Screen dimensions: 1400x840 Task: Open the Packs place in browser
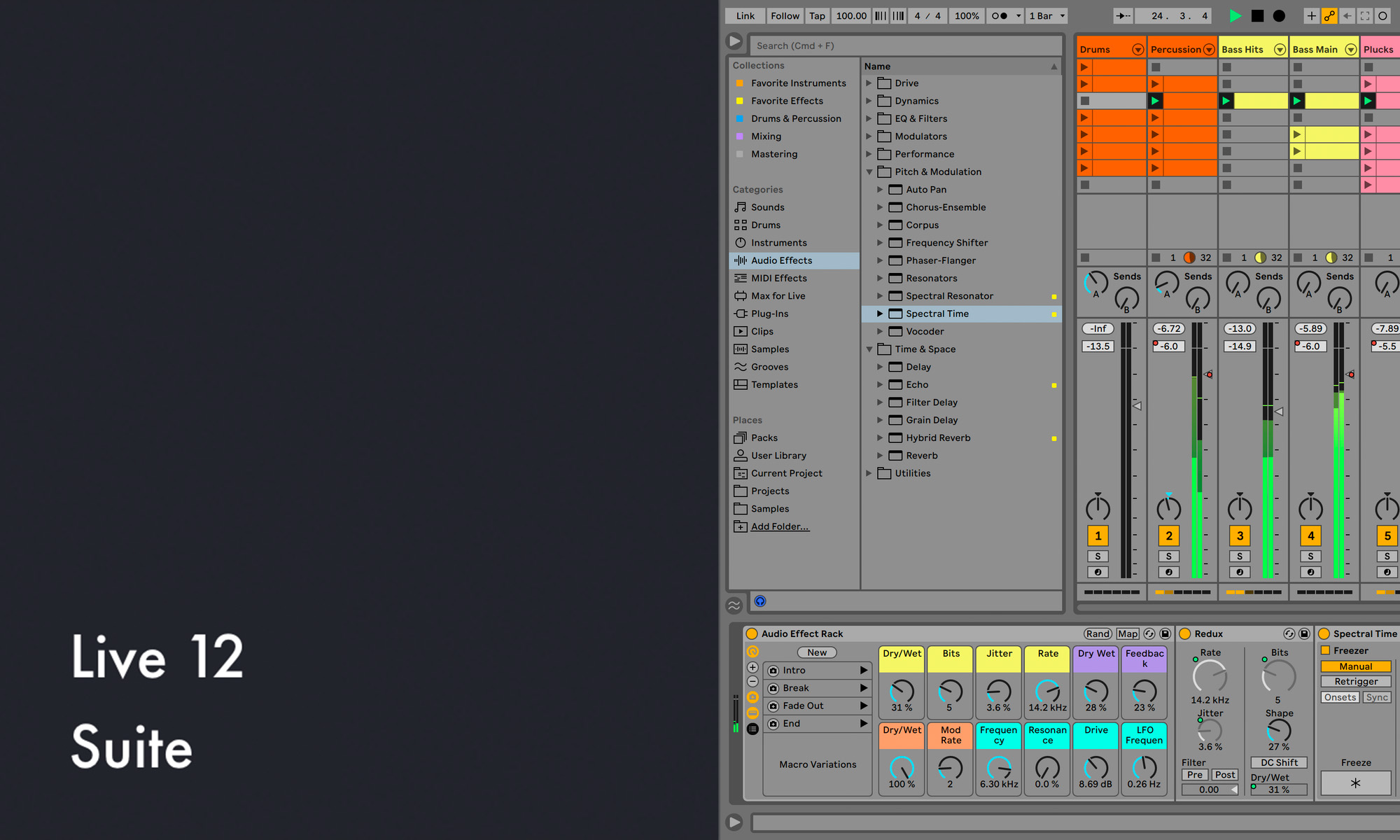764,438
